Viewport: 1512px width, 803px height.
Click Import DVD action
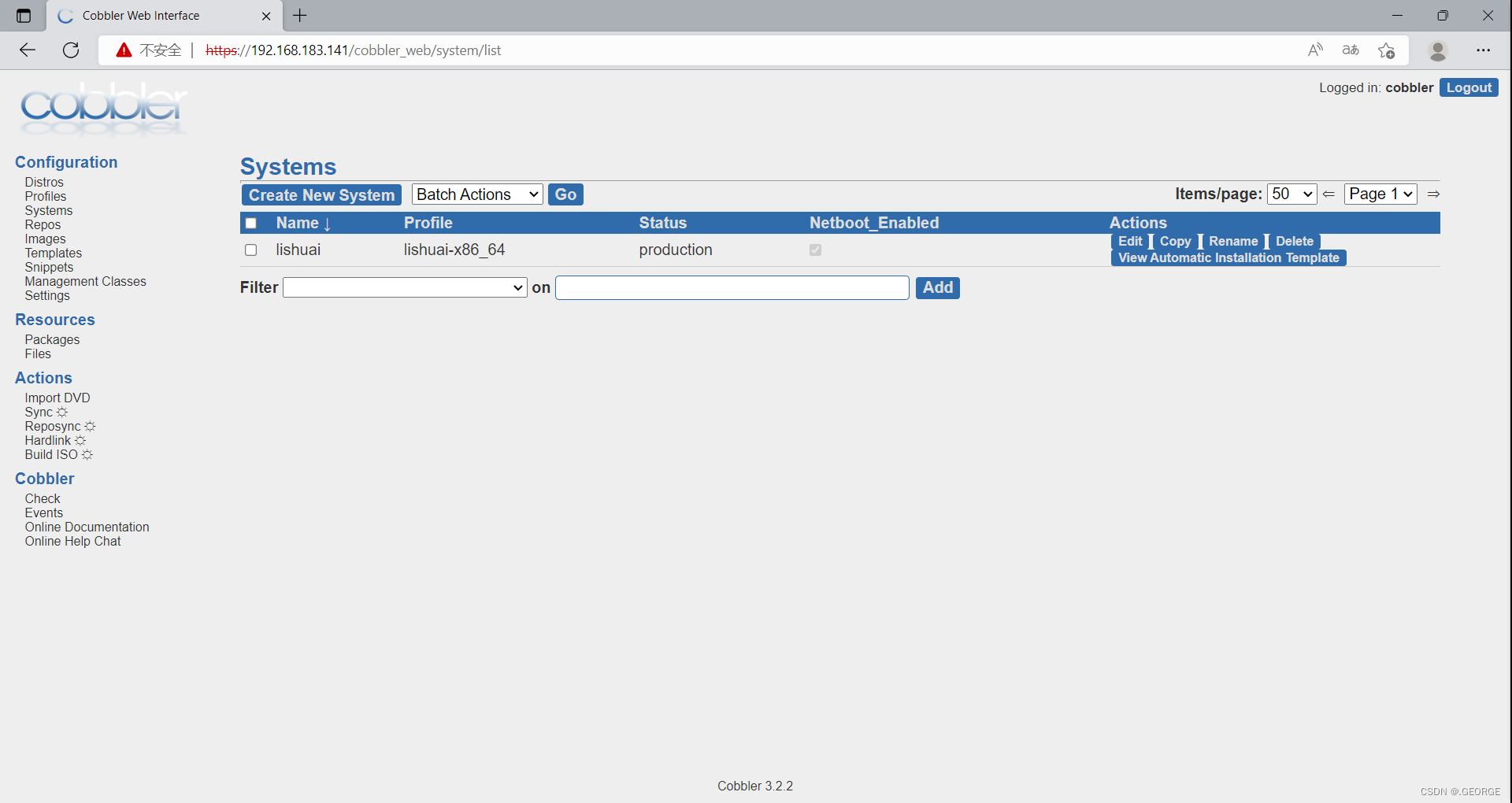tap(57, 398)
